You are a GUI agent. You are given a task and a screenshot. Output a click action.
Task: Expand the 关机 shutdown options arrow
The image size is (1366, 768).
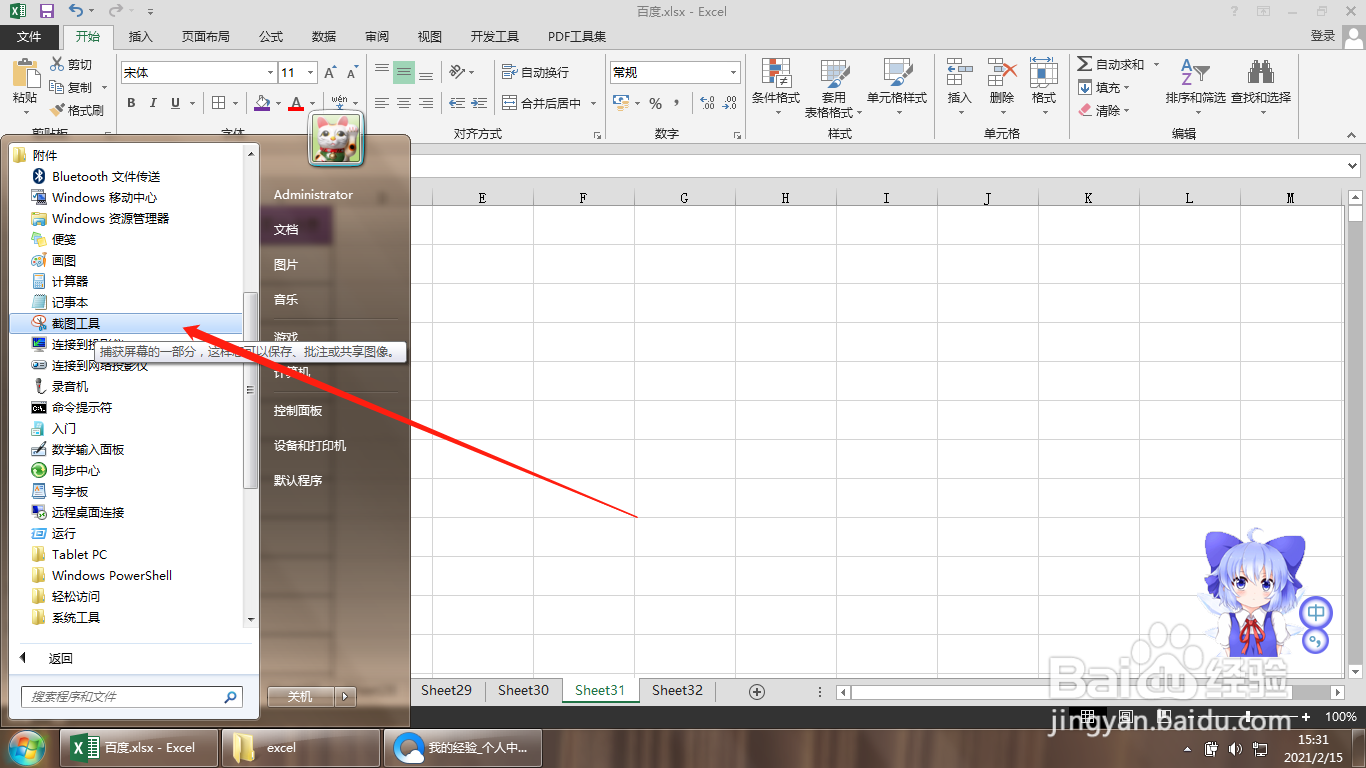[345, 696]
